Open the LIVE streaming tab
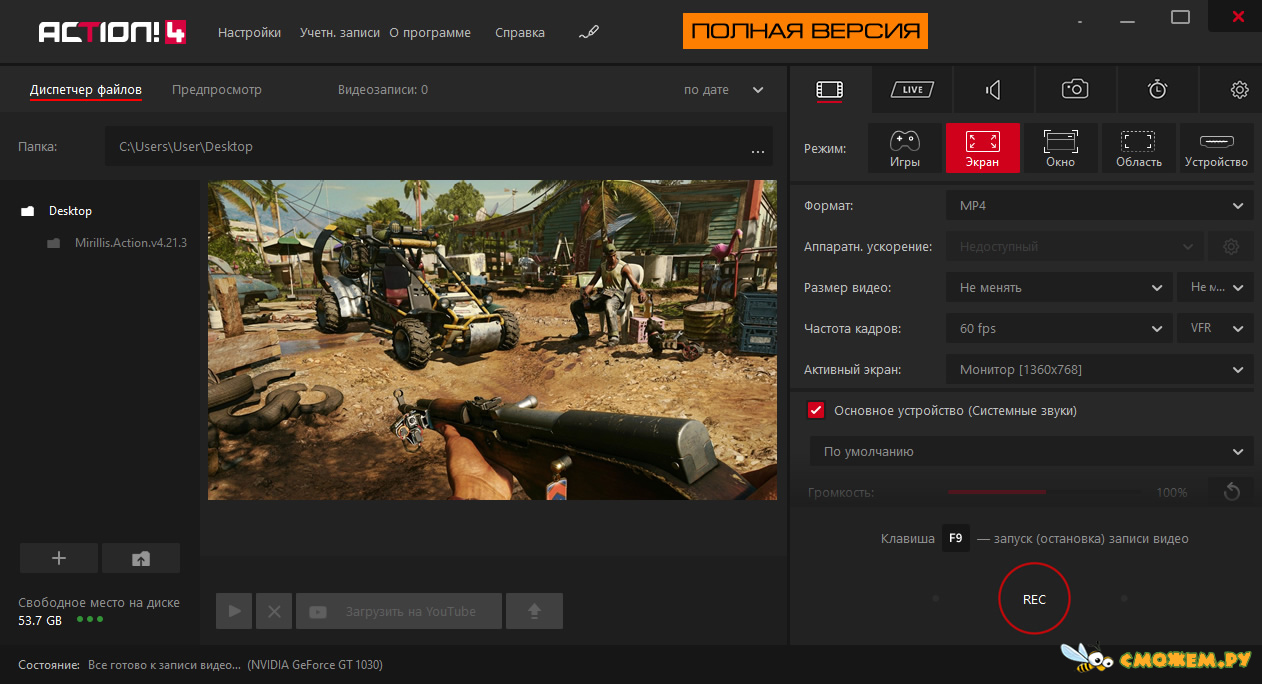 click(x=912, y=90)
